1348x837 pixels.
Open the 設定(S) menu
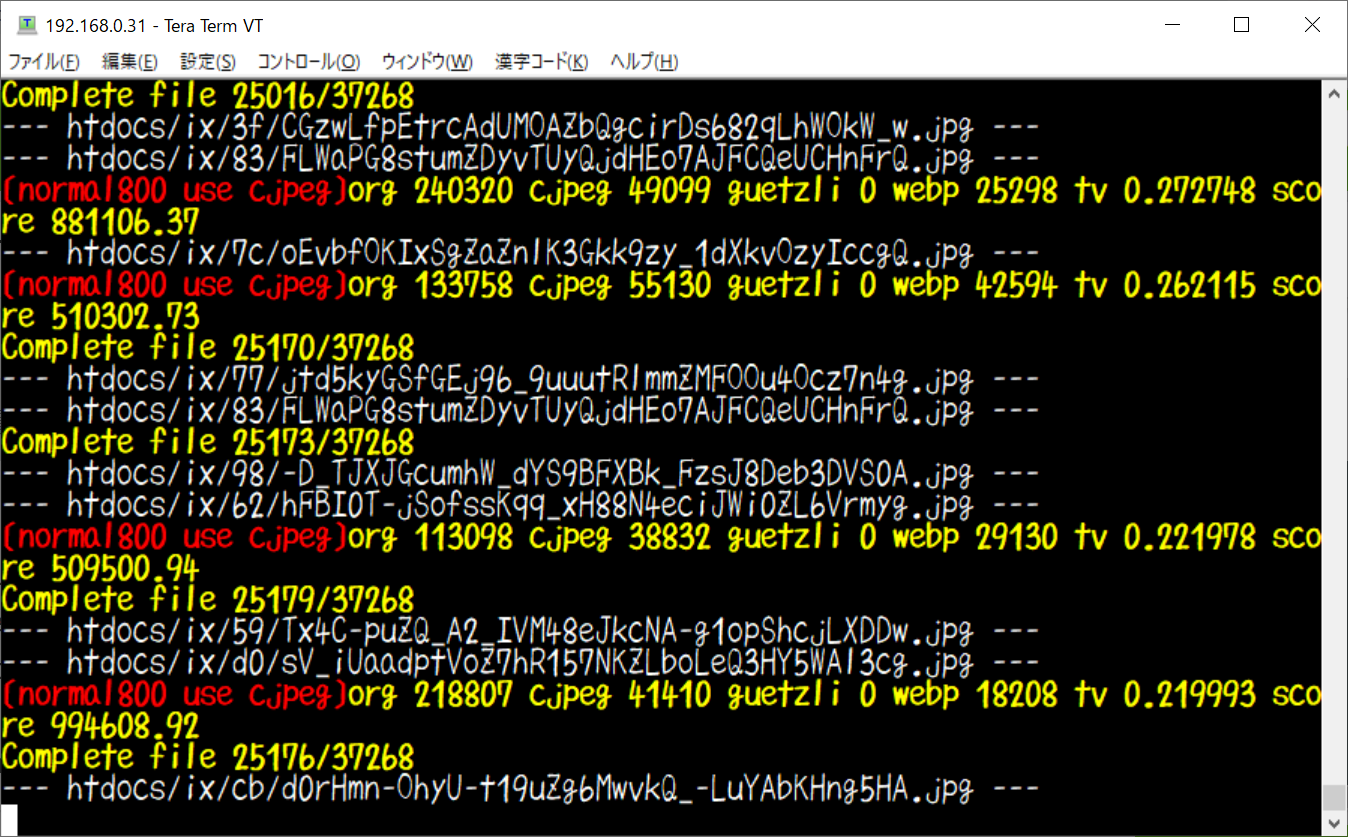click(x=208, y=62)
